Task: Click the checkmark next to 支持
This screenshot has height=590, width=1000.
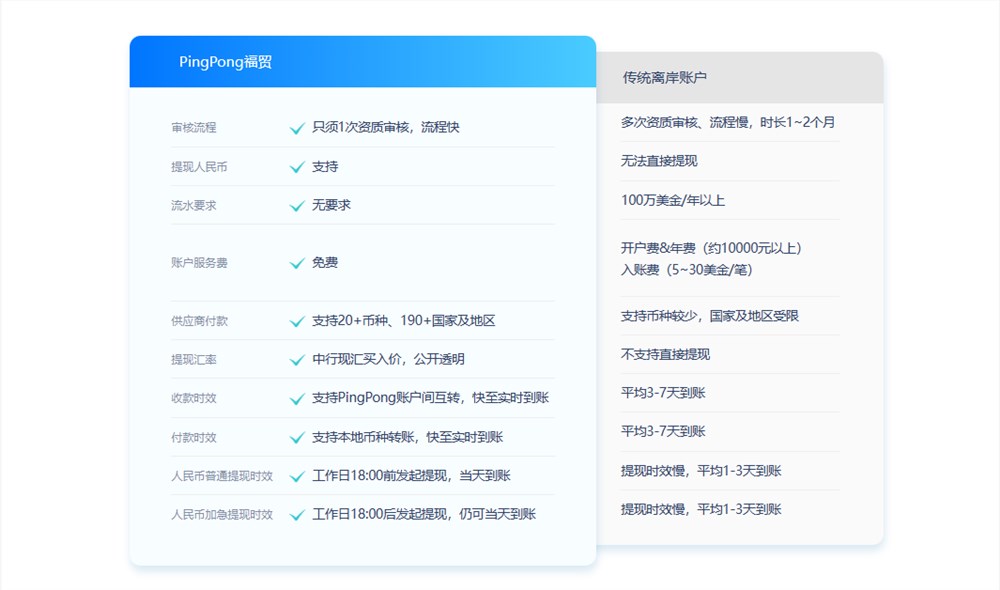Action: click(x=297, y=167)
